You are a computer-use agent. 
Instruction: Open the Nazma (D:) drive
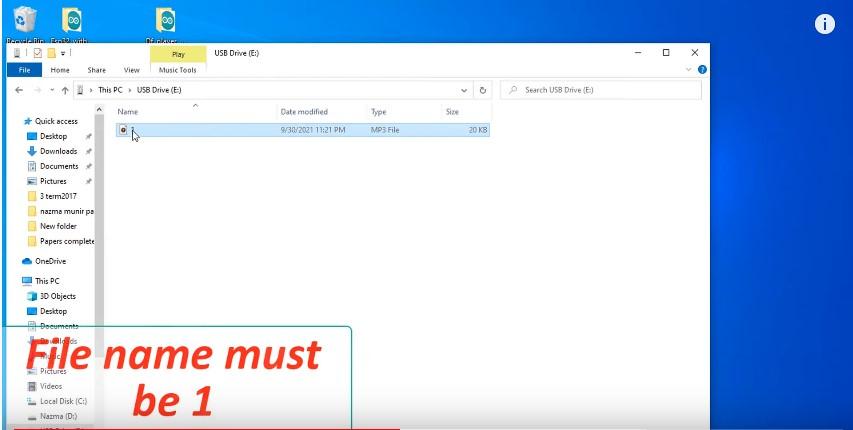pos(58,416)
